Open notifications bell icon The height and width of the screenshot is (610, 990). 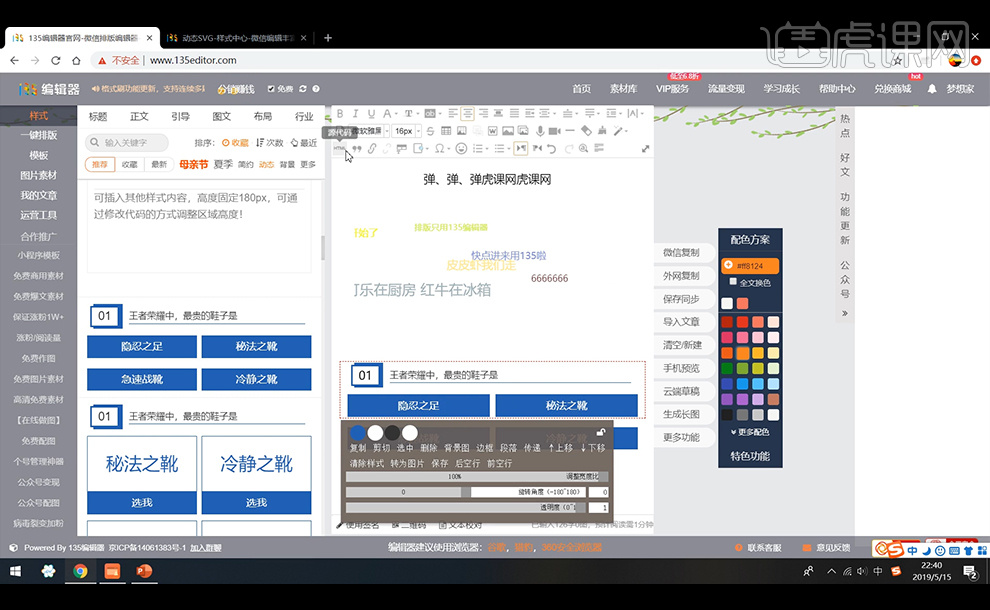[x=932, y=89]
